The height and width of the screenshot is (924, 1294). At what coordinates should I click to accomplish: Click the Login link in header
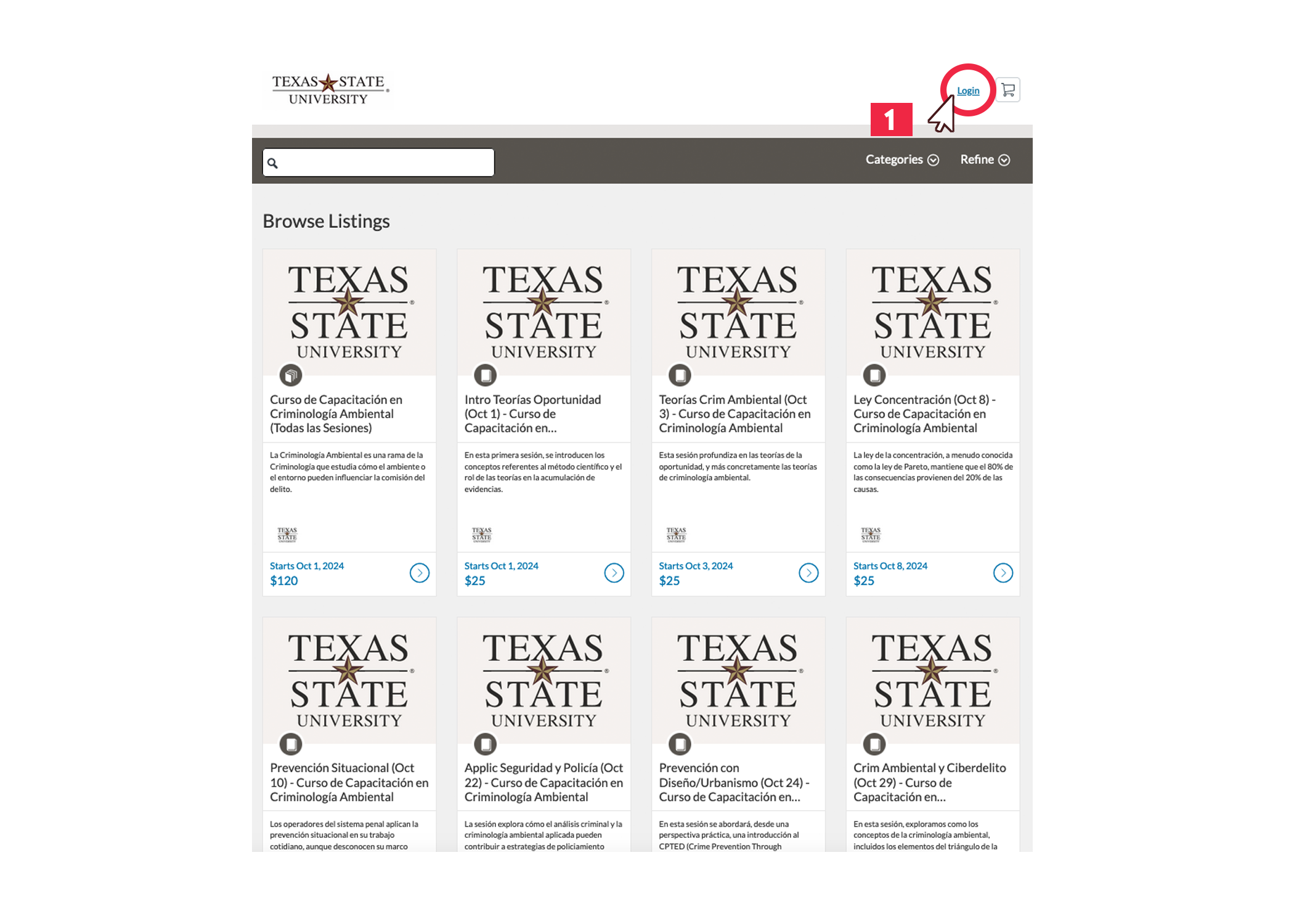[967, 90]
